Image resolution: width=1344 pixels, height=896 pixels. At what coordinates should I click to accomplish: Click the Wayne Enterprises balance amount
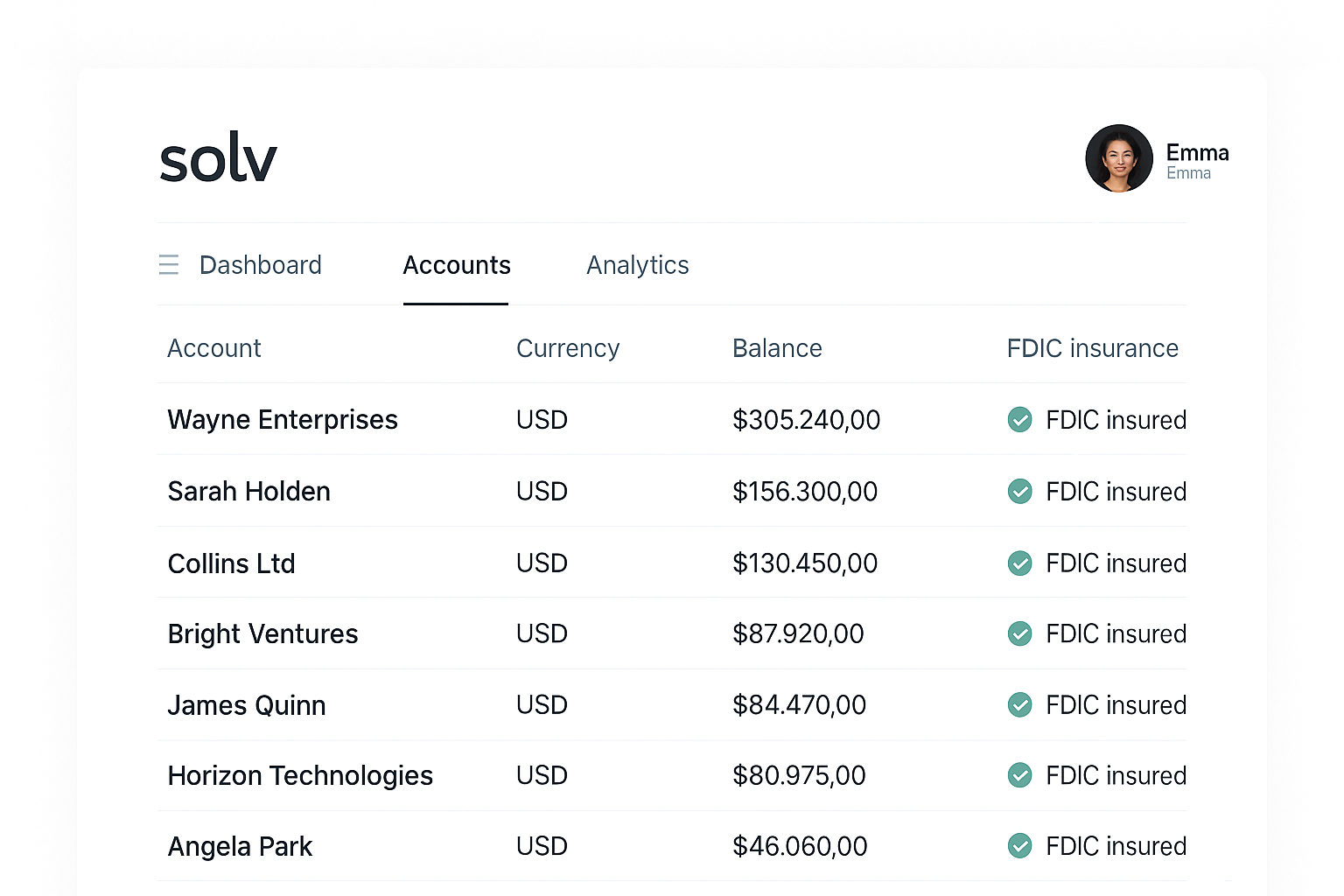(806, 420)
